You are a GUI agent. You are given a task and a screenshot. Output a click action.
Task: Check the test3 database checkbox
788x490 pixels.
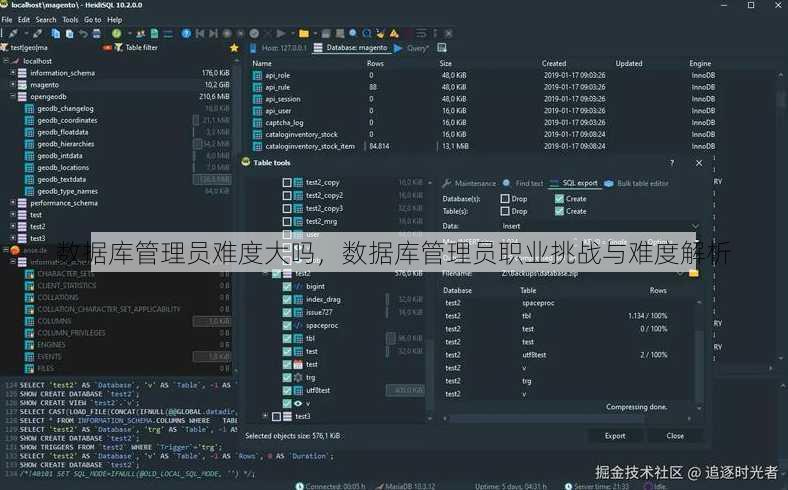coord(276,416)
